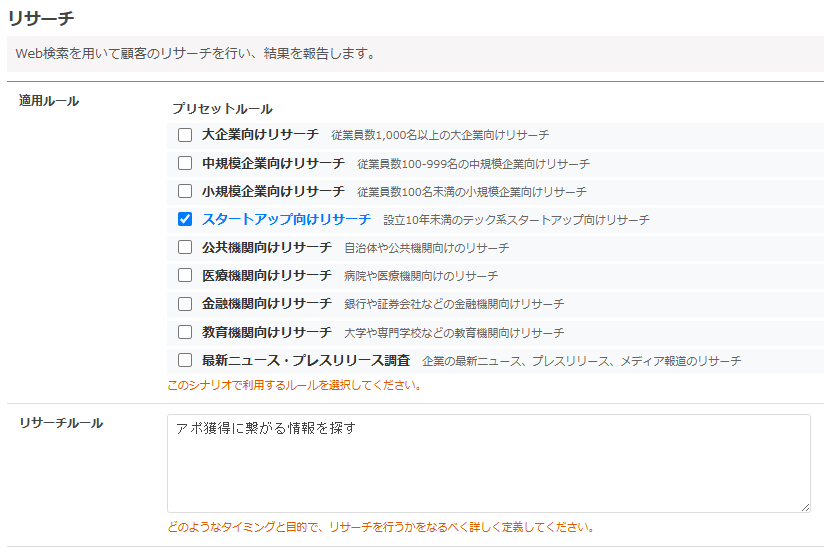Click the 中規模企業向けリサーチ label text
824x554 pixels.
[x=273, y=163]
